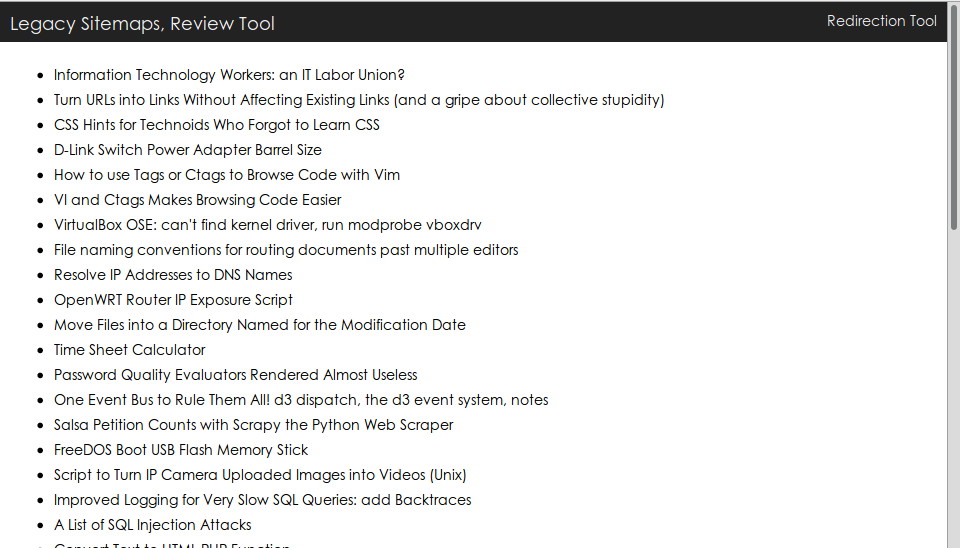The height and width of the screenshot is (548, 960).
Task: Open One Event Bus to Rule Them All
Action: pyautogui.click(x=301, y=400)
